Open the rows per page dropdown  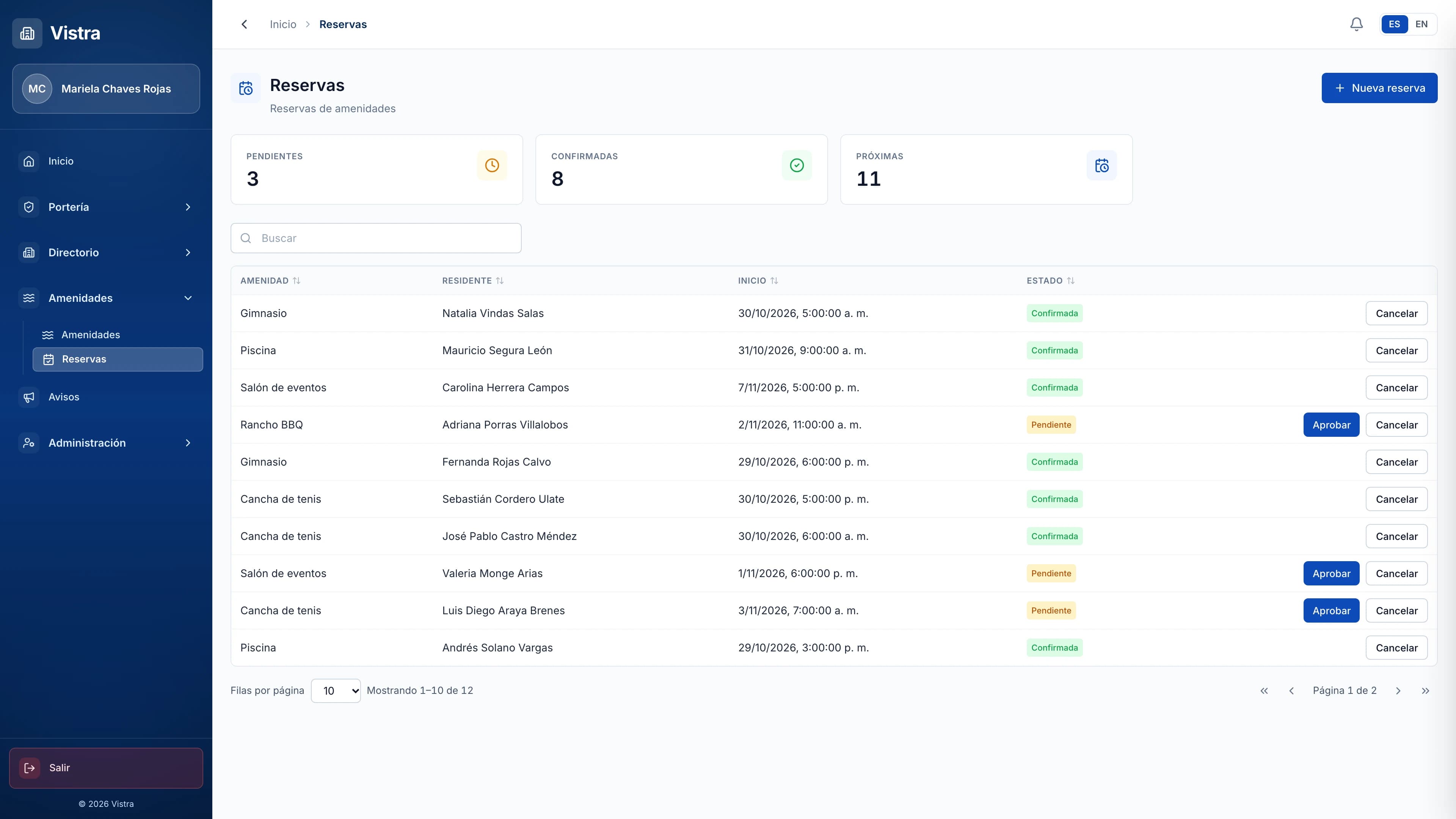click(336, 691)
